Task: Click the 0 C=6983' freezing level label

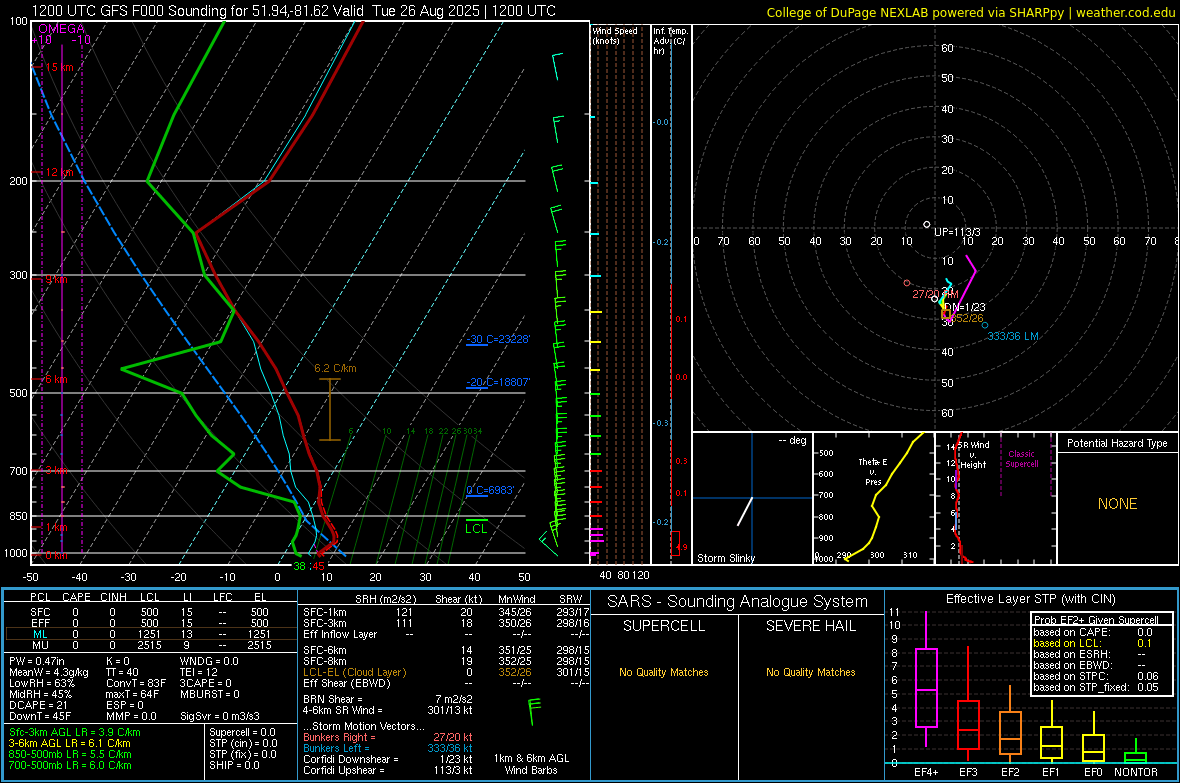Action: pyautogui.click(x=490, y=490)
